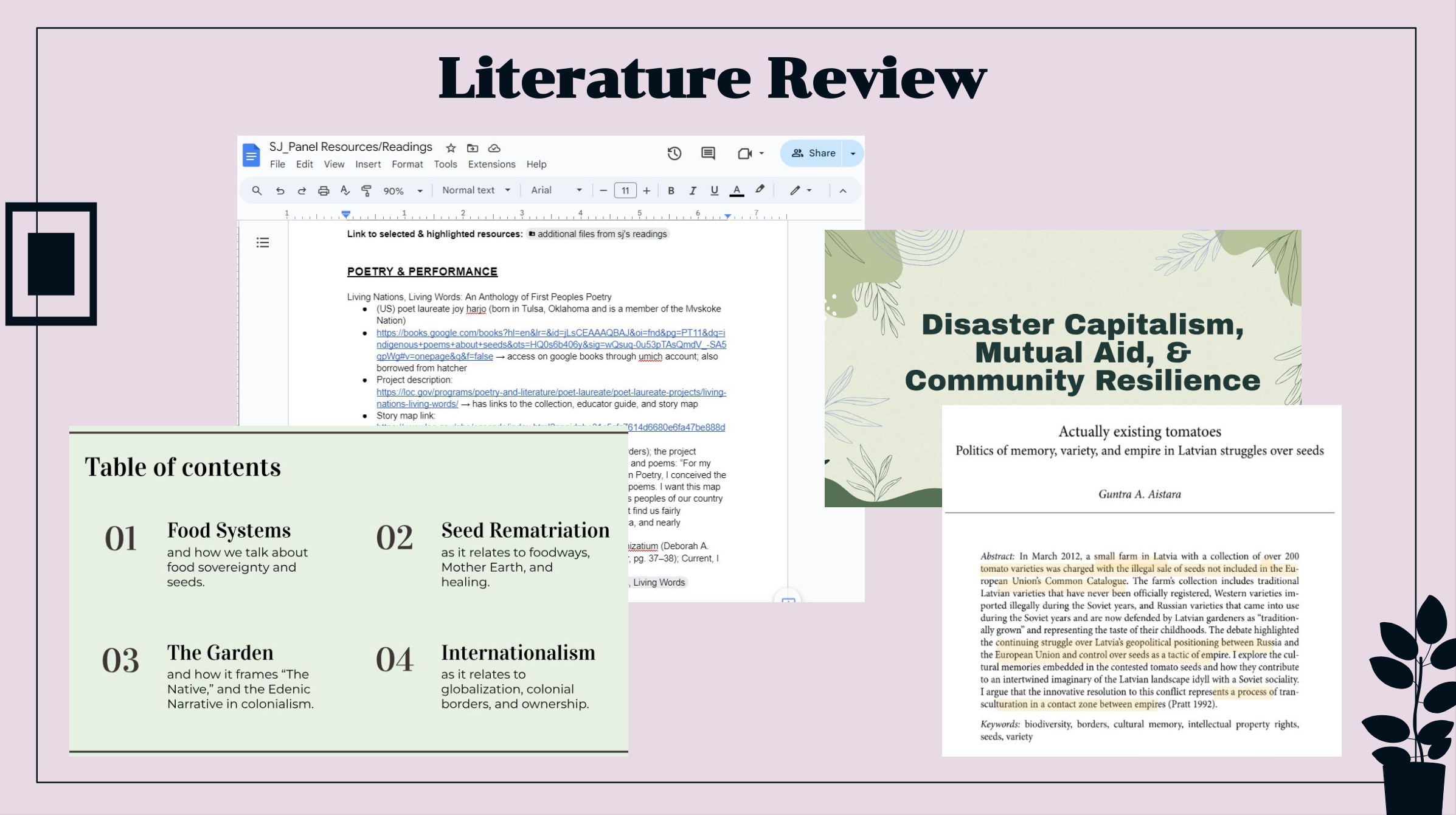Screen dimensions: 1456x815
Task: Click the Seed Rematriation heading
Action: point(525,530)
